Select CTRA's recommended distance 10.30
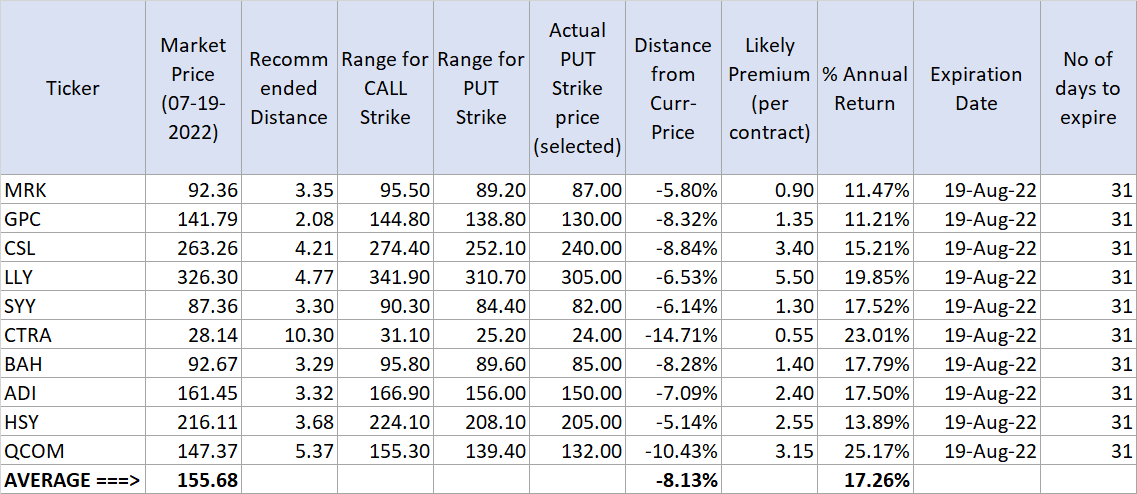1137x494 pixels. click(289, 335)
